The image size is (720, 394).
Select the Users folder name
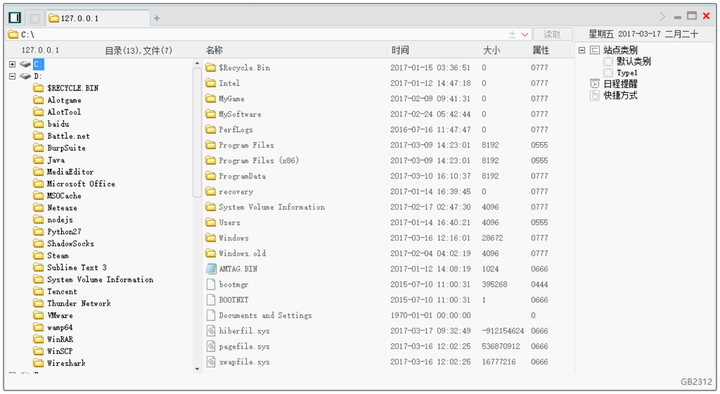pos(229,222)
